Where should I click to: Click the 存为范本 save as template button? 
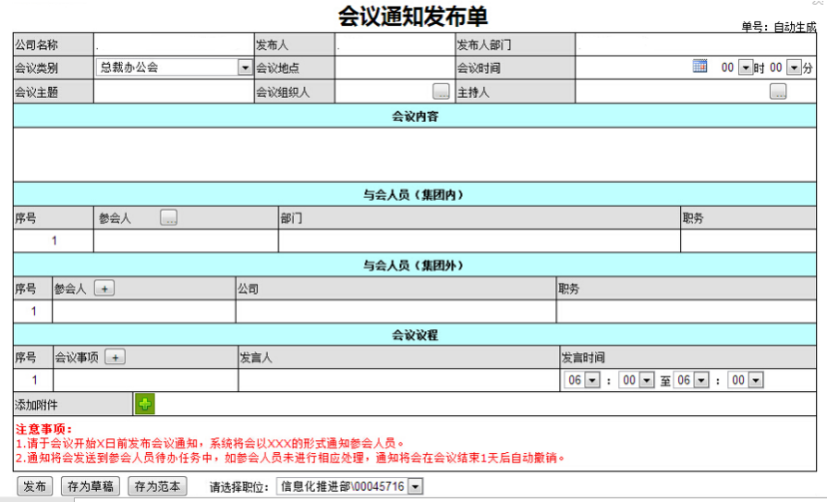click(x=158, y=486)
